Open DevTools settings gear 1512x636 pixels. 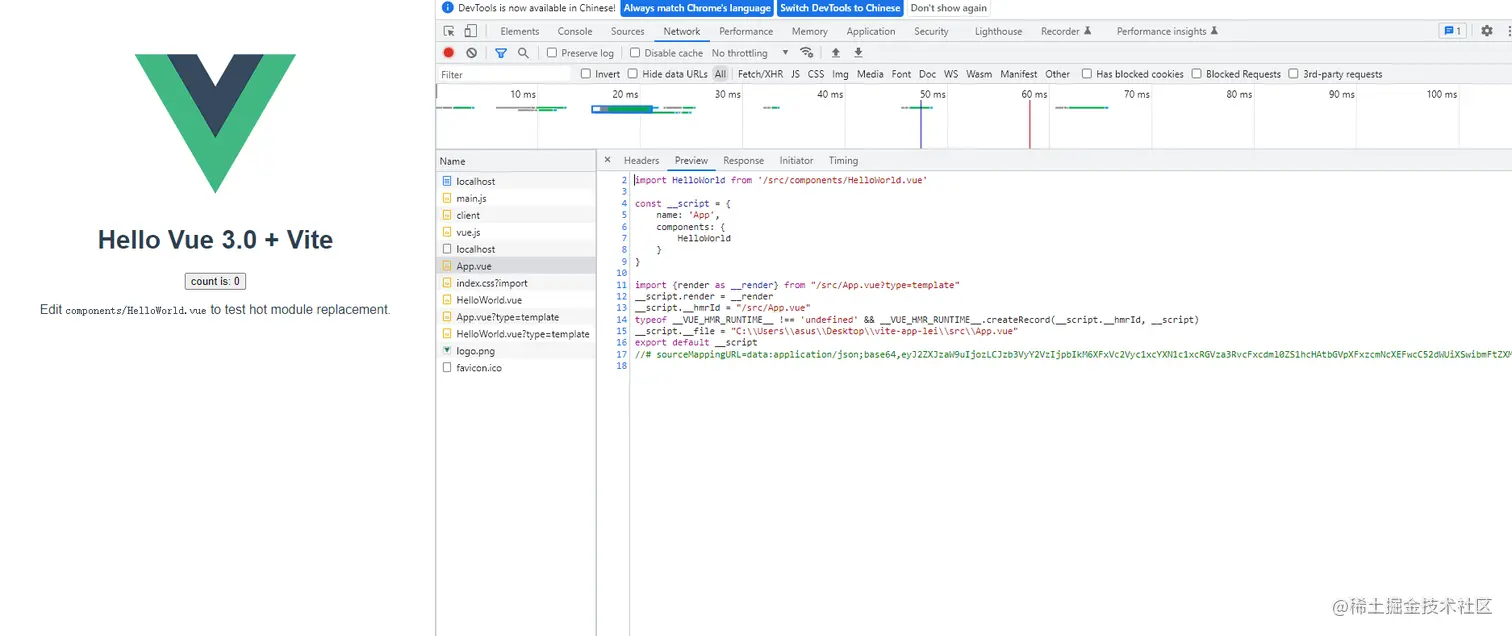click(x=1486, y=31)
